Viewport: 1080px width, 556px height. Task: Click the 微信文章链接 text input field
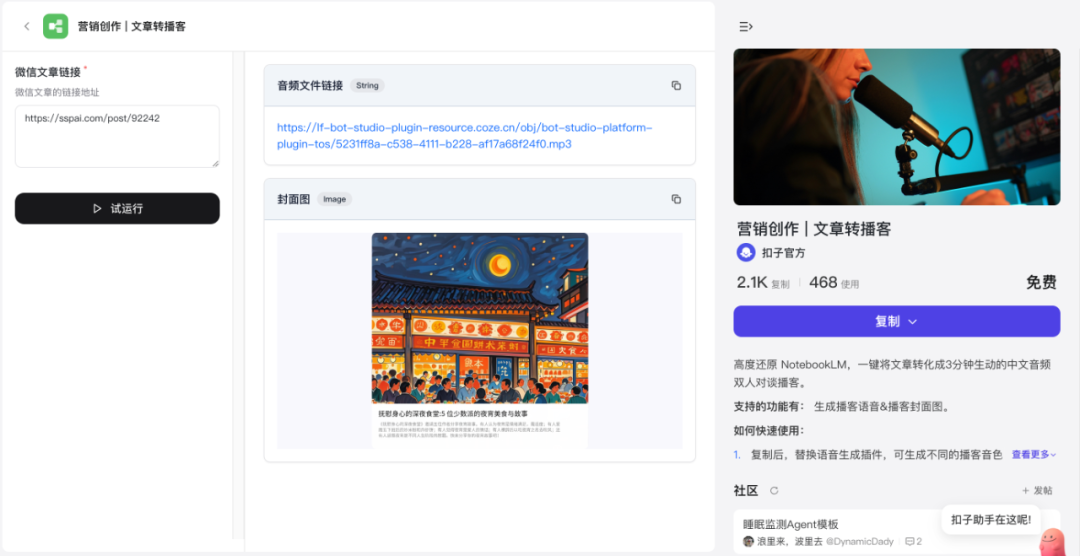tap(117, 136)
